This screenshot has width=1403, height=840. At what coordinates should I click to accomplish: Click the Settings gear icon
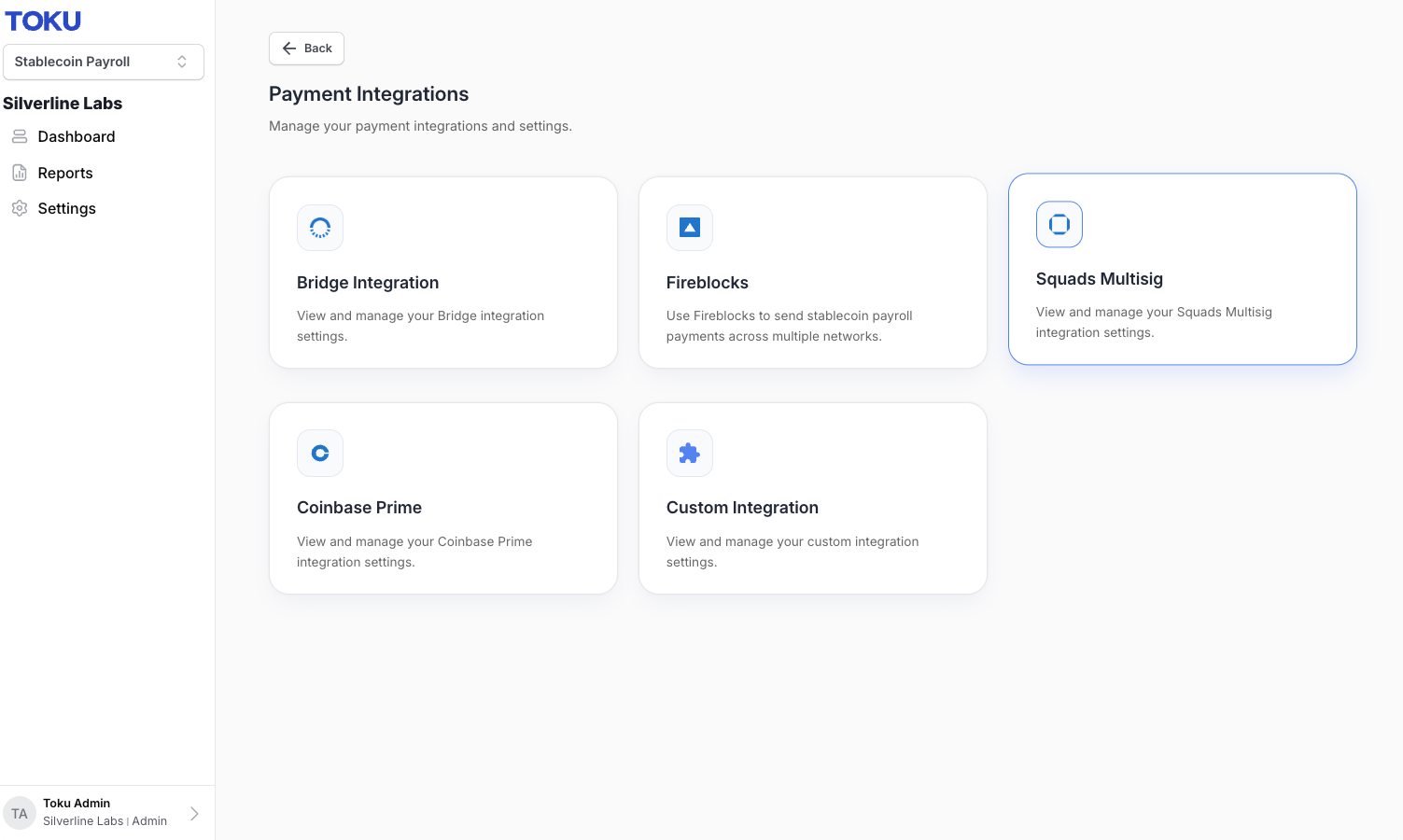point(20,208)
